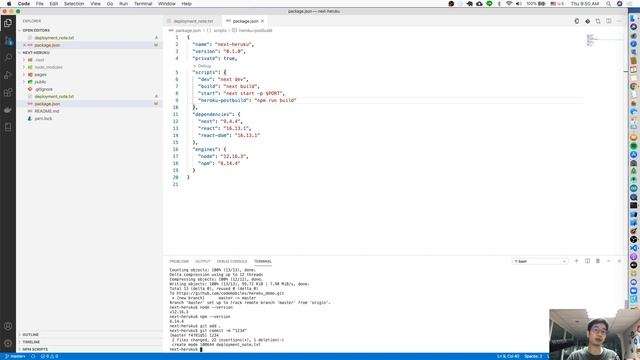Expand the NPM Scripts section
Image resolution: width=640 pixels, height=360 pixels.
(35, 349)
